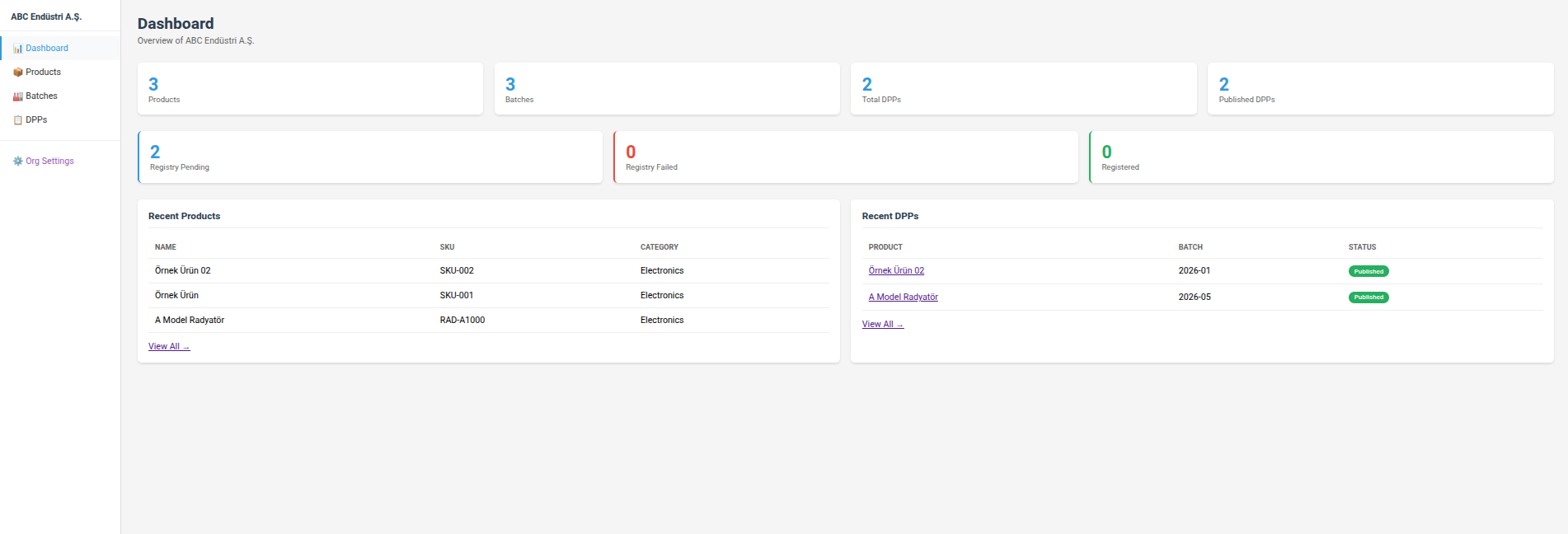Screen dimensions: 1568x534
Task: Click the BATCH column header
Action: [1190, 247]
